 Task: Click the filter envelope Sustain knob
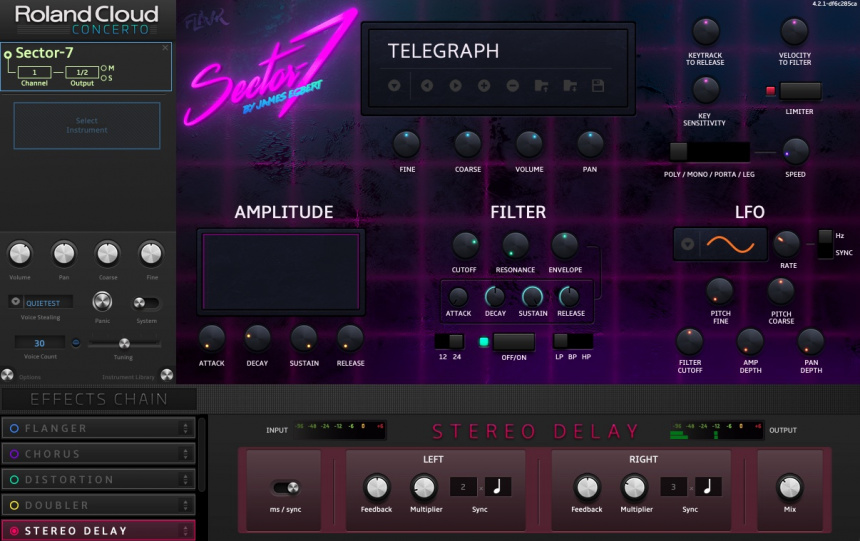(532, 297)
